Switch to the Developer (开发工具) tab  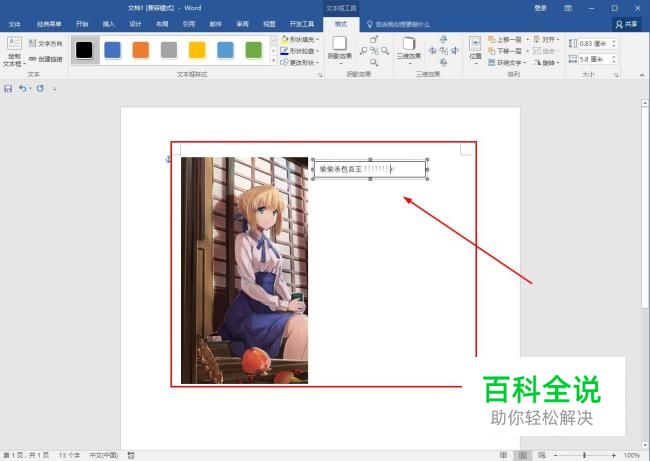302,24
